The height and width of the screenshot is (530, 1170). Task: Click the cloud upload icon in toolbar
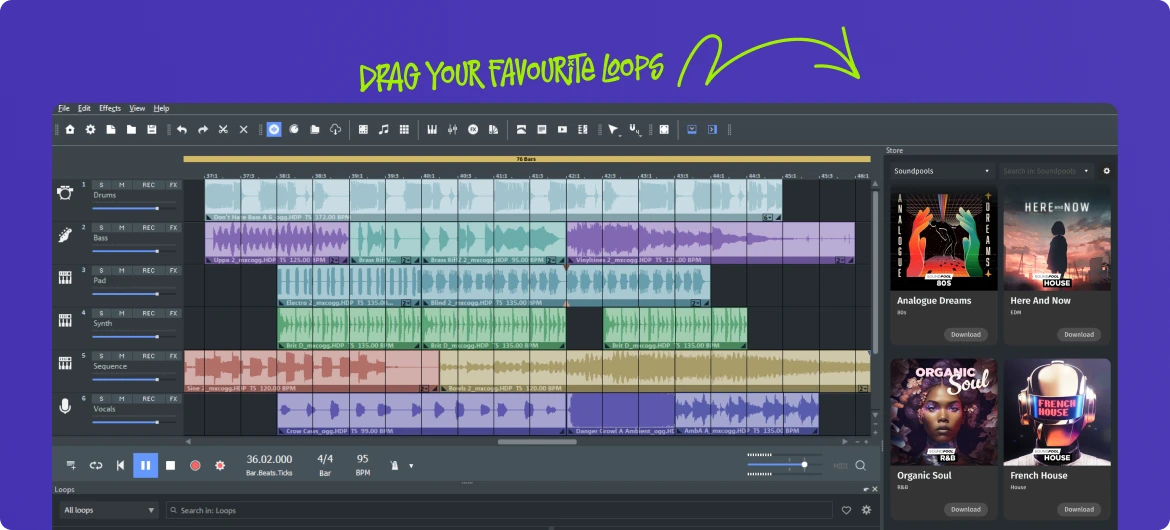coord(335,130)
